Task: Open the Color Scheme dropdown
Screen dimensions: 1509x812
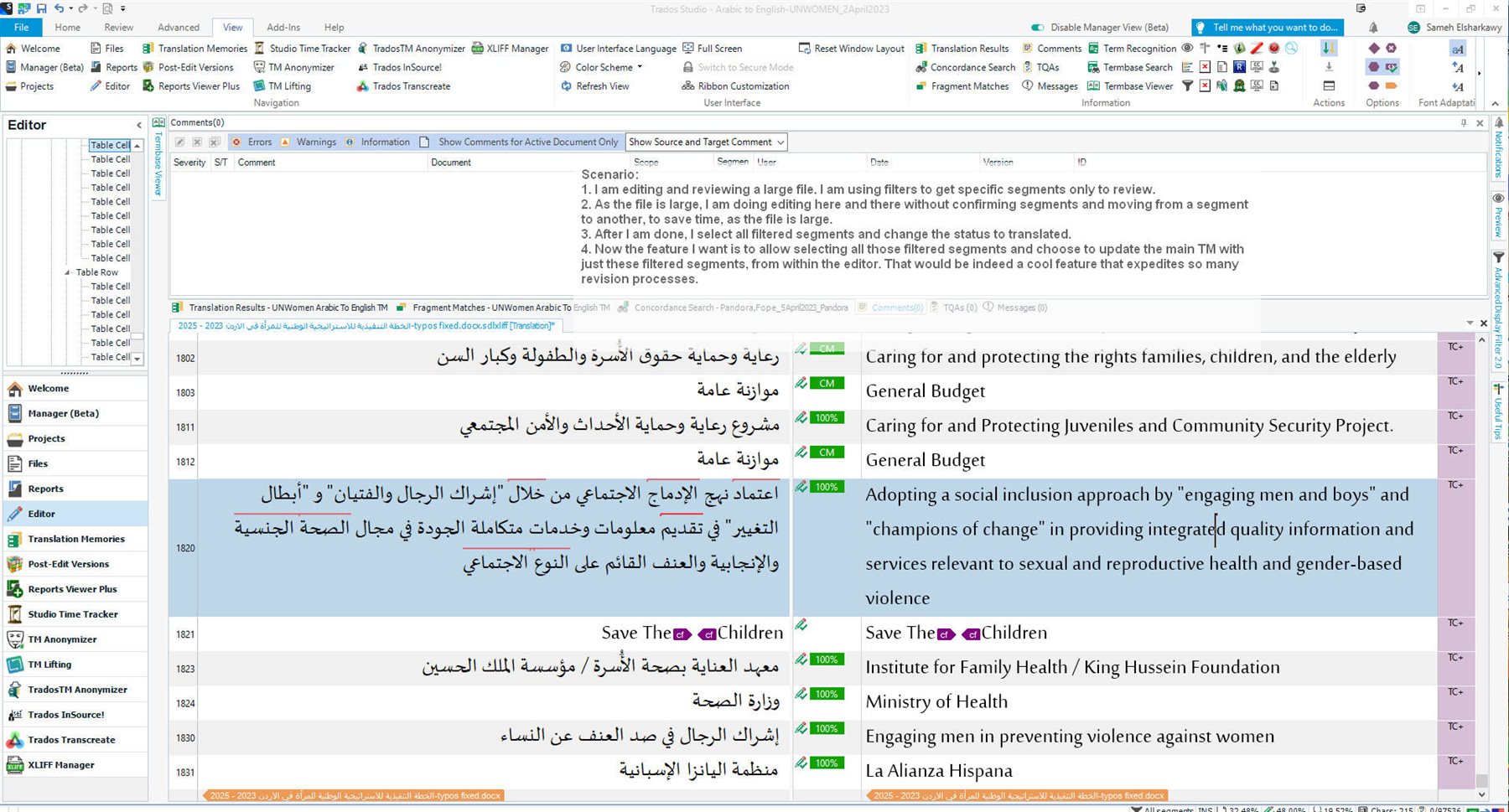Action: (x=602, y=67)
